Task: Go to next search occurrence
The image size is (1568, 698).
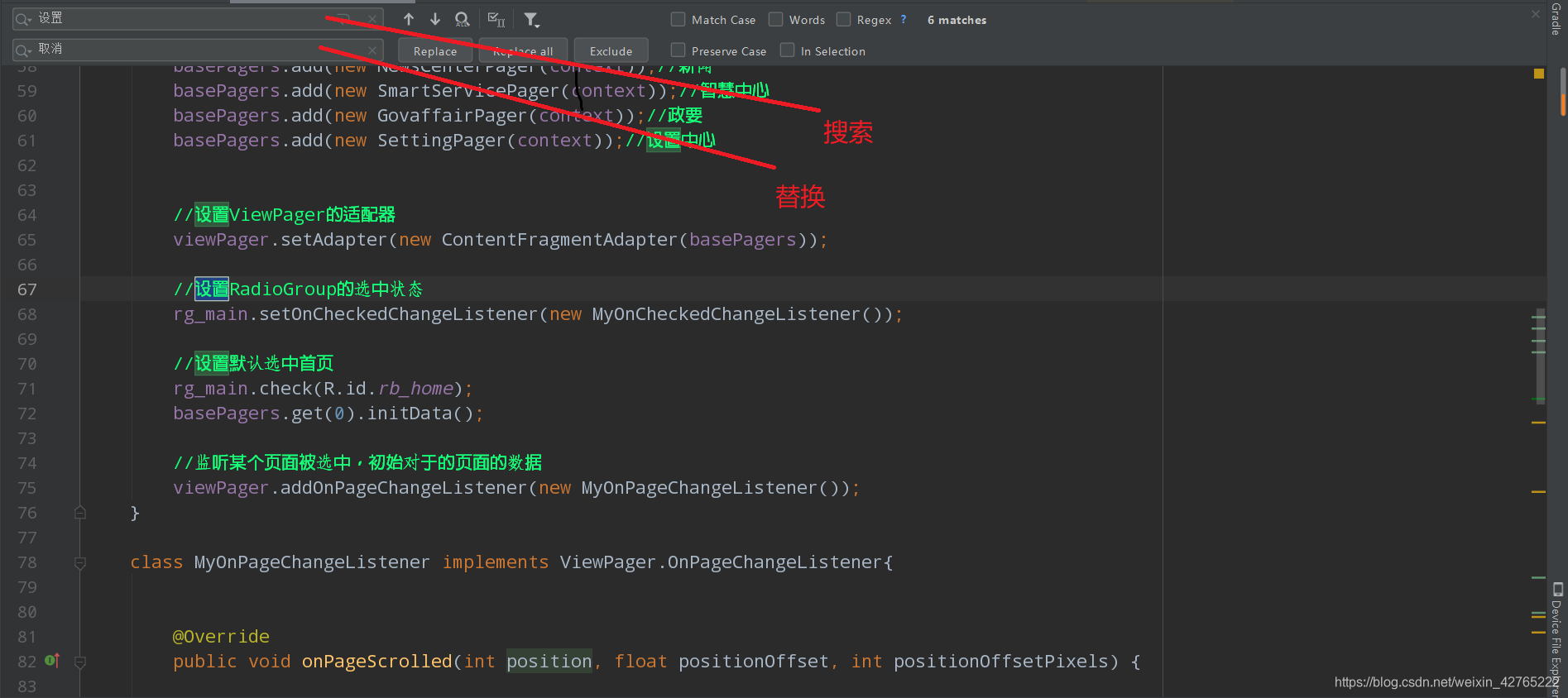Action: 435,19
